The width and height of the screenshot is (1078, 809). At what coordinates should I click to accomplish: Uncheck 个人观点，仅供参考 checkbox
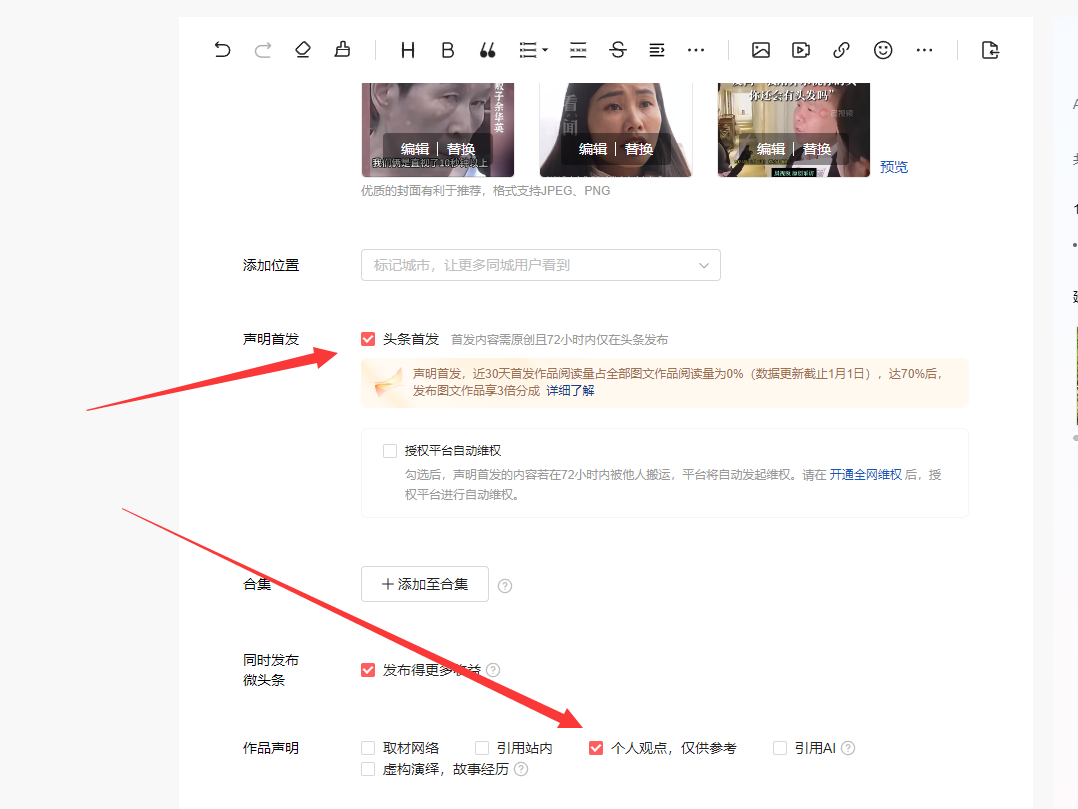[x=596, y=748]
